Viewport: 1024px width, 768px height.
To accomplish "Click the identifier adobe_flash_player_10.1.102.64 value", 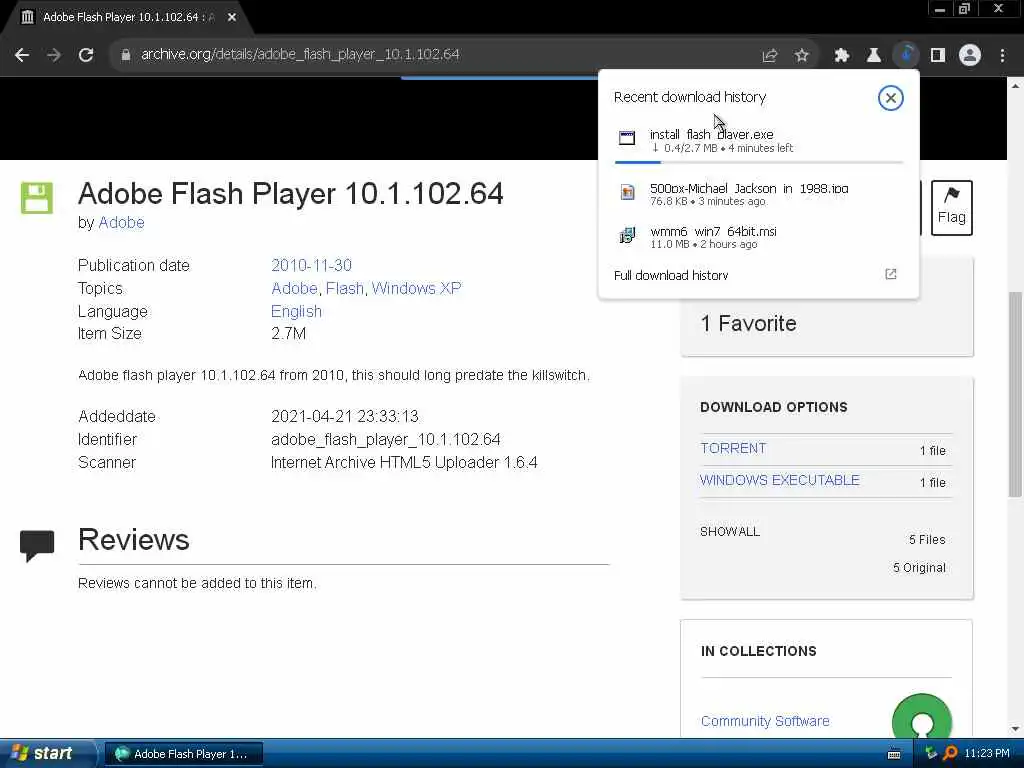I will coord(385,440).
